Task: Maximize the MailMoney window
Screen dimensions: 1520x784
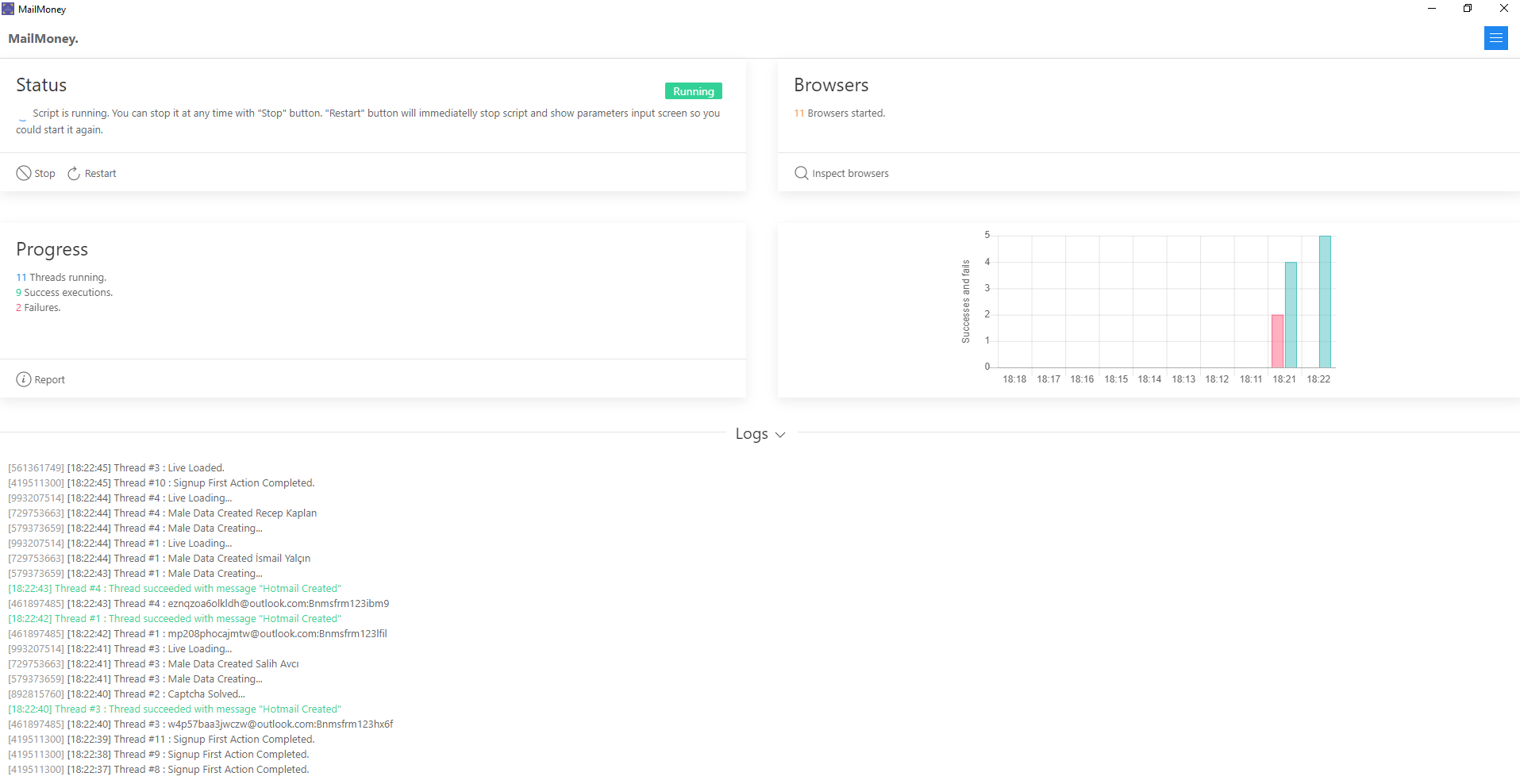Action: coord(1468,9)
